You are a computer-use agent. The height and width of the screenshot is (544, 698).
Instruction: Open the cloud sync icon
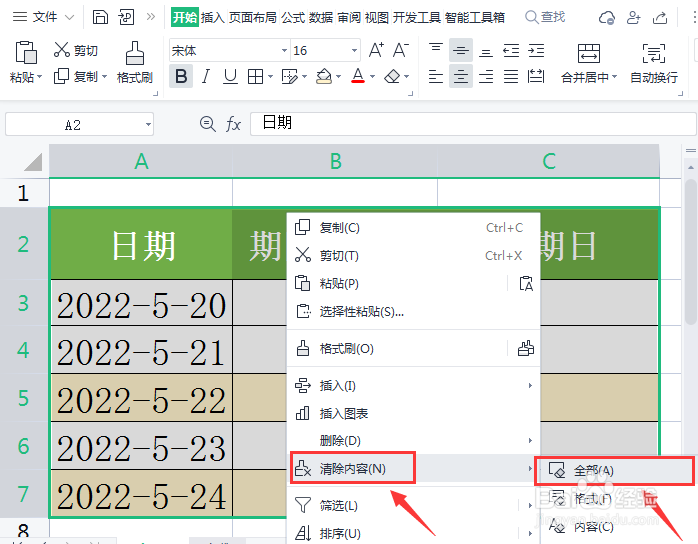coord(606,17)
